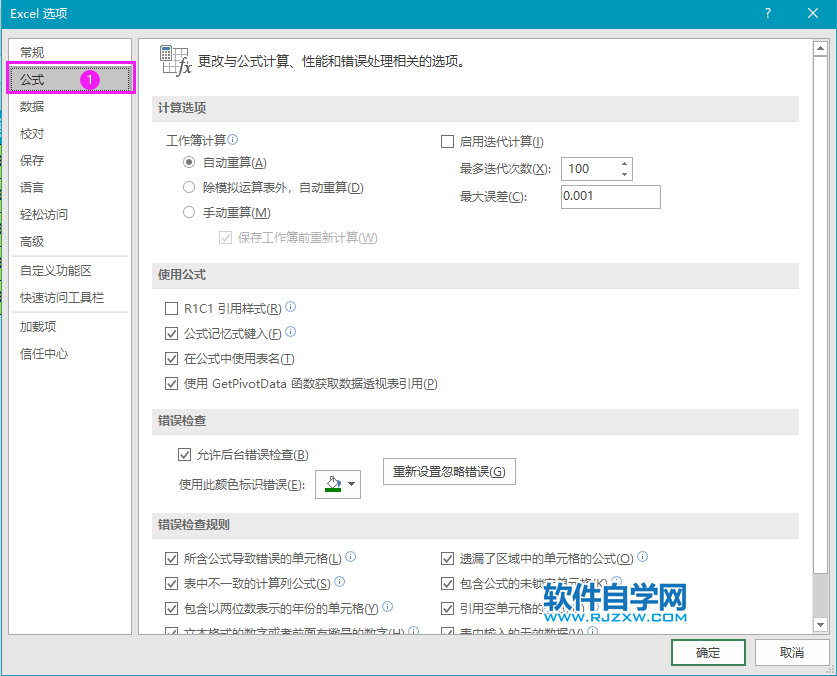The width and height of the screenshot is (837, 676).
Task: Click the info icon next to R1C1 引用样式
Action: (289, 307)
